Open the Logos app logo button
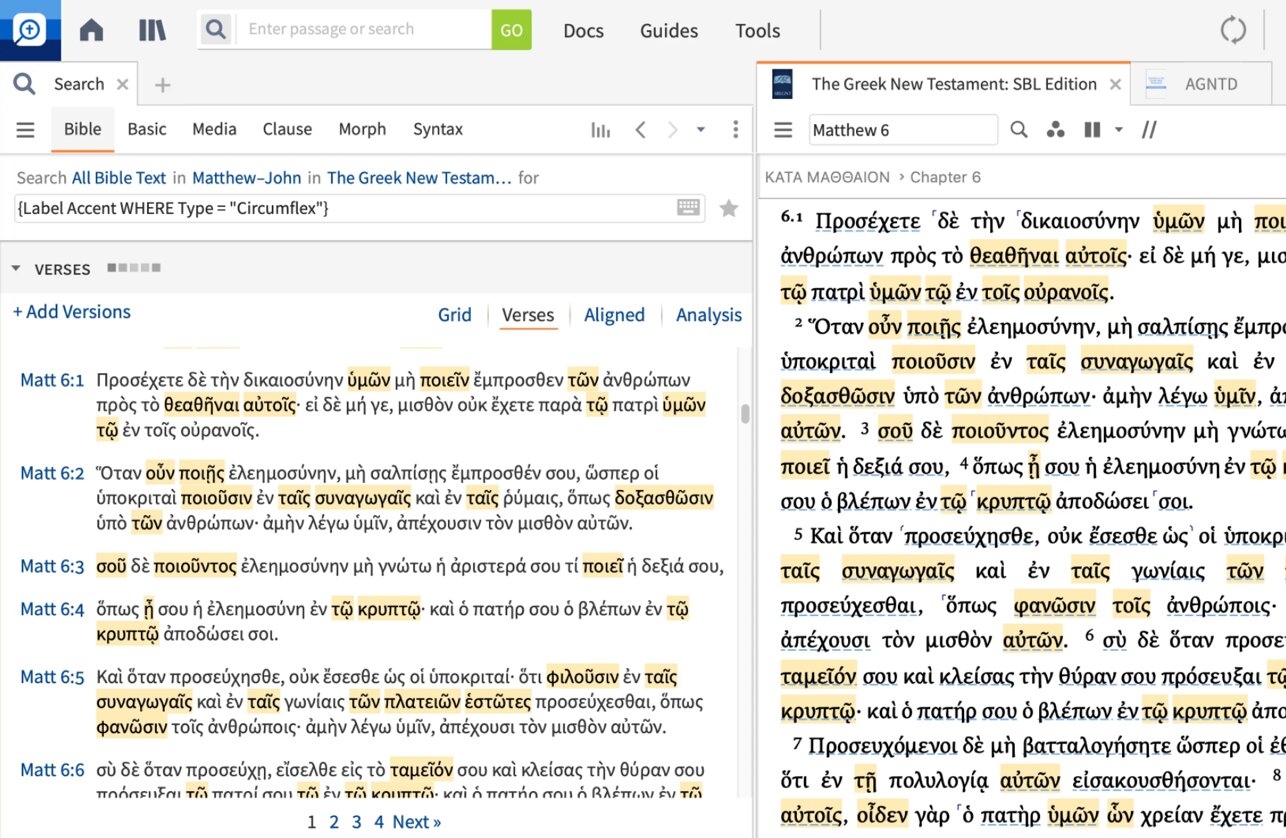 (x=30, y=30)
